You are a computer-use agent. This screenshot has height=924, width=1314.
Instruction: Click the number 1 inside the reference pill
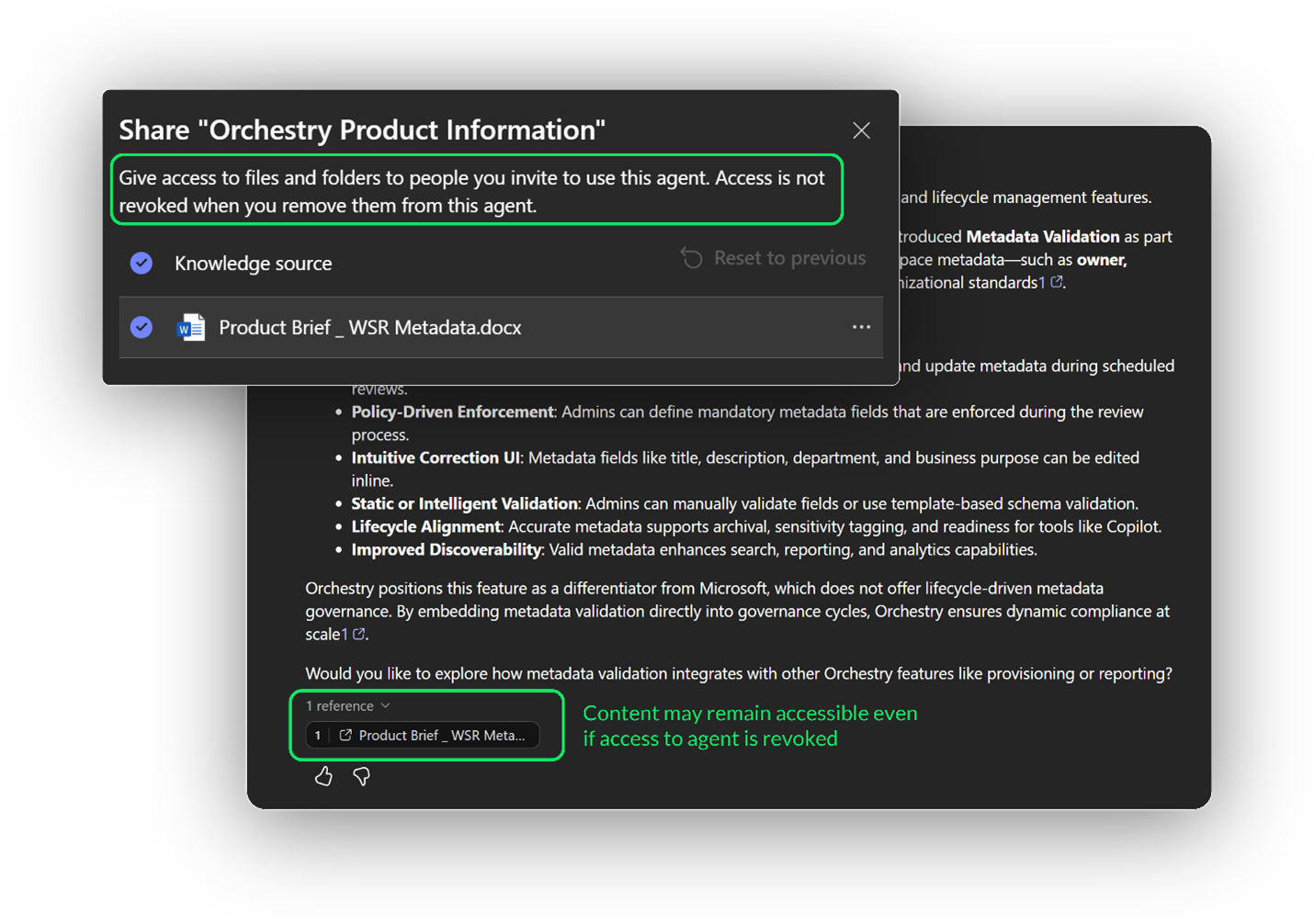(318, 735)
